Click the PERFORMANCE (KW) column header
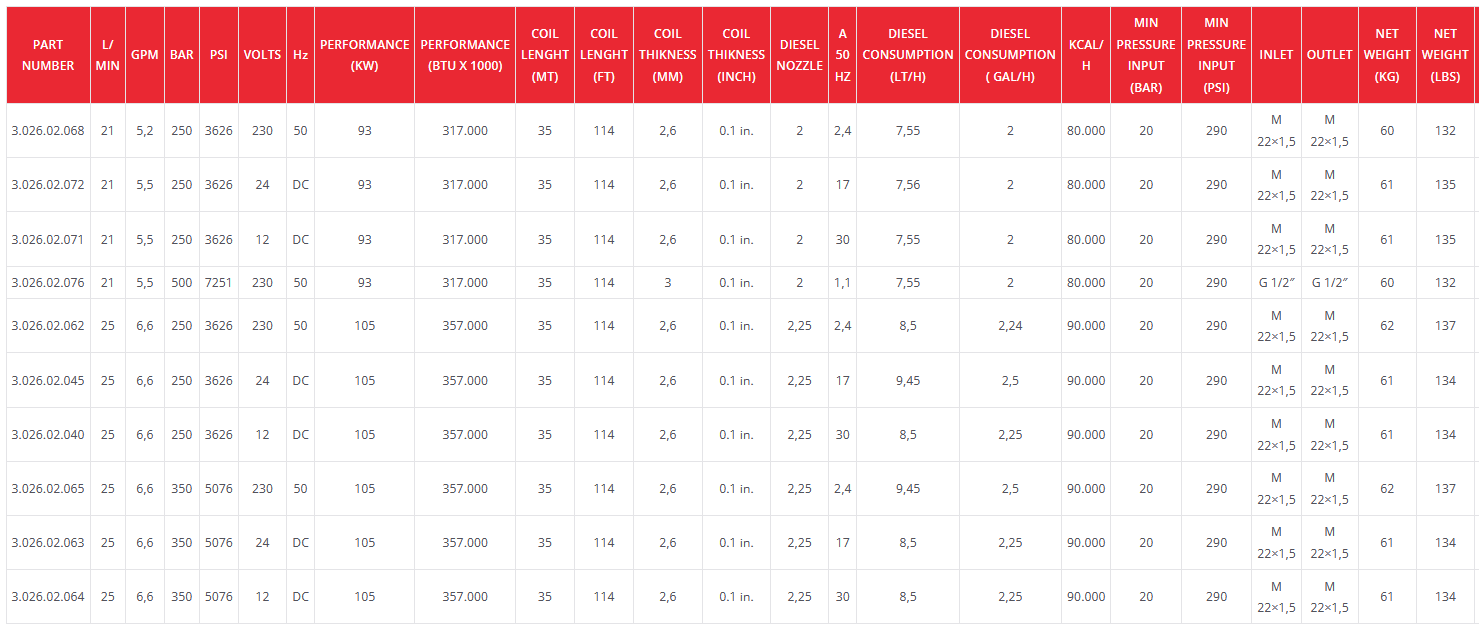Image resolution: width=1479 pixels, height=638 pixels. pyautogui.click(x=364, y=55)
